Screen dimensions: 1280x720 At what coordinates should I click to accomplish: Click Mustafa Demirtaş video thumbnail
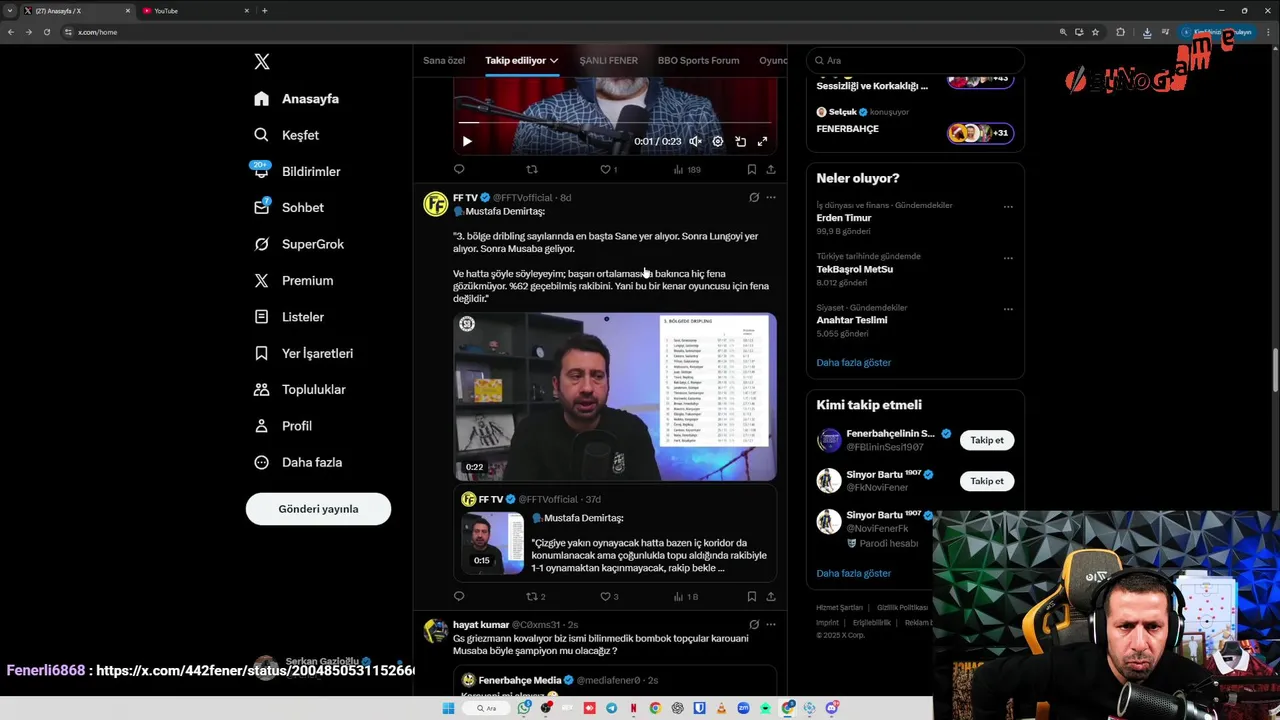[x=615, y=397]
